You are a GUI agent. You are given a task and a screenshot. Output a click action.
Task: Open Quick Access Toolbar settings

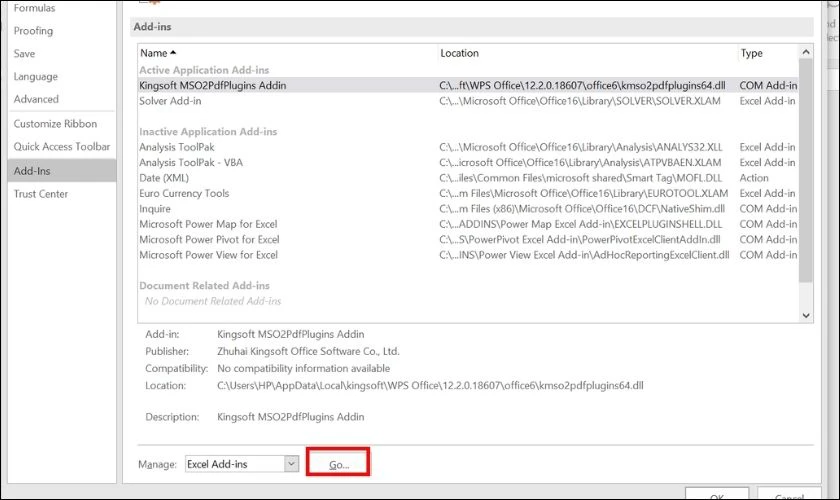[62, 146]
